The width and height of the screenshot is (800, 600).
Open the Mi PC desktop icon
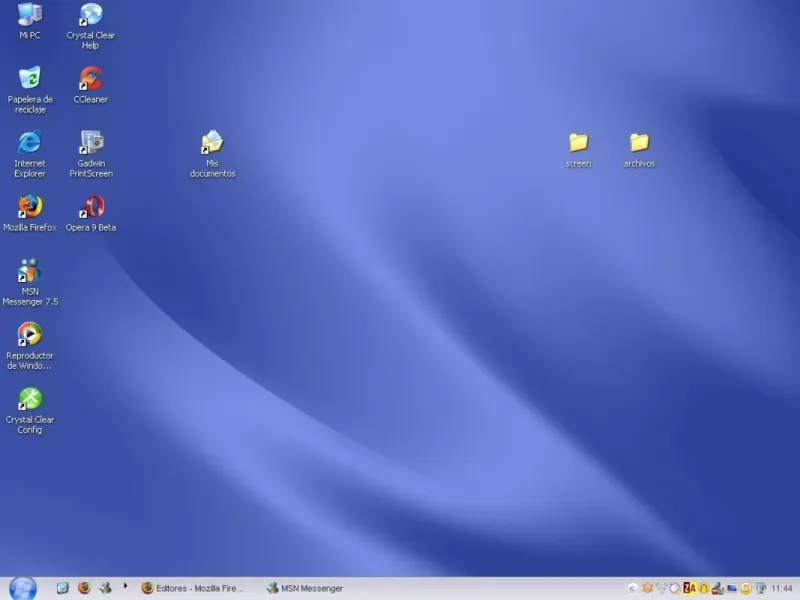[x=30, y=20]
